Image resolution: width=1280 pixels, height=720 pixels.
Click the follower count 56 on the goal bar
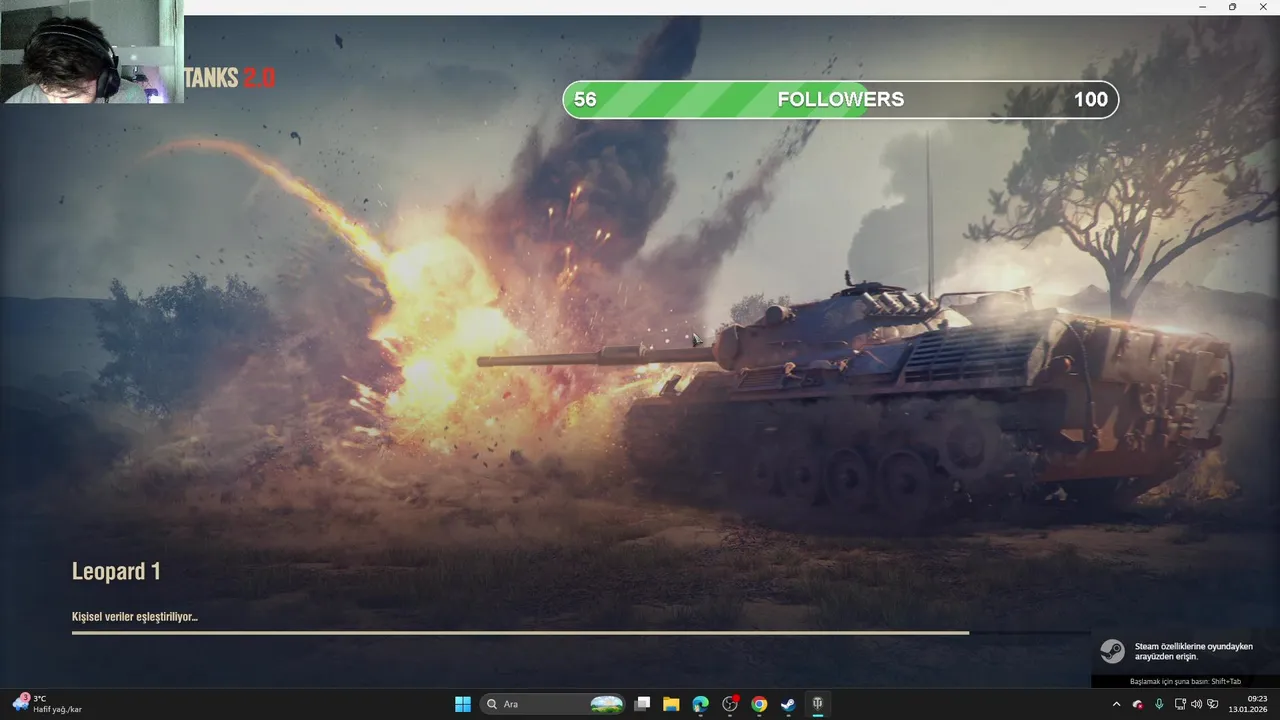585,99
